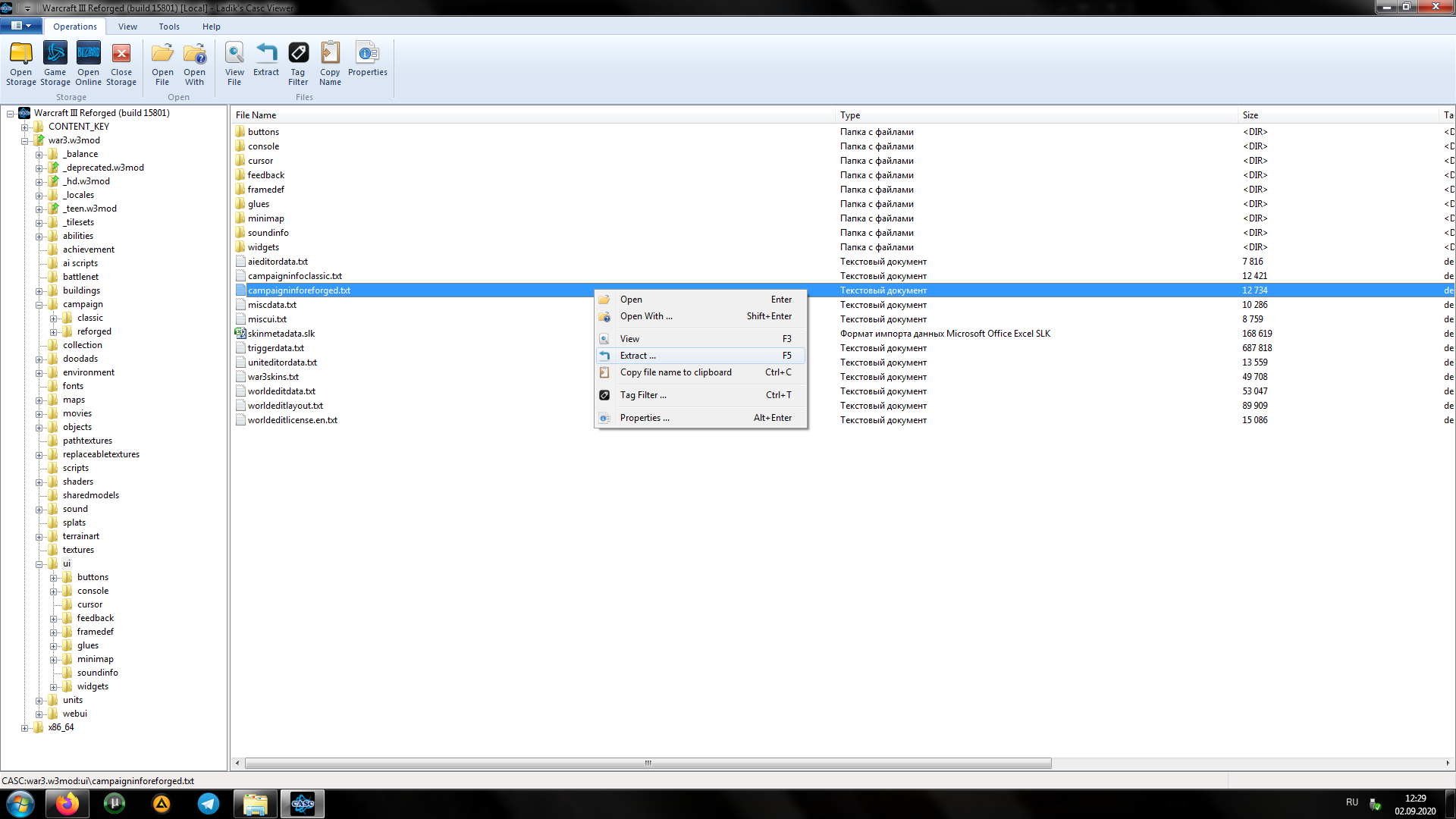
Task: Open the file explorer taskbar icon
Action: pyautogui.click(x=256, y=804)
